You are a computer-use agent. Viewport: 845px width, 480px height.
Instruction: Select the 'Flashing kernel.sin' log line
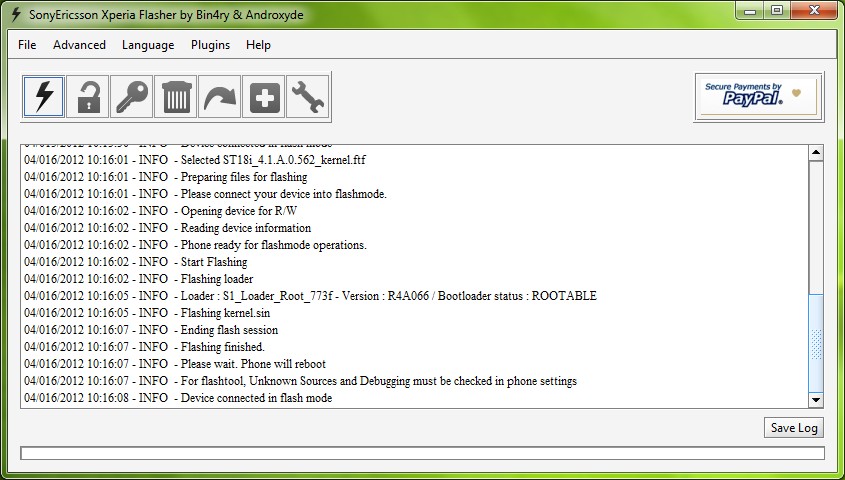click(x=147, y=313)
